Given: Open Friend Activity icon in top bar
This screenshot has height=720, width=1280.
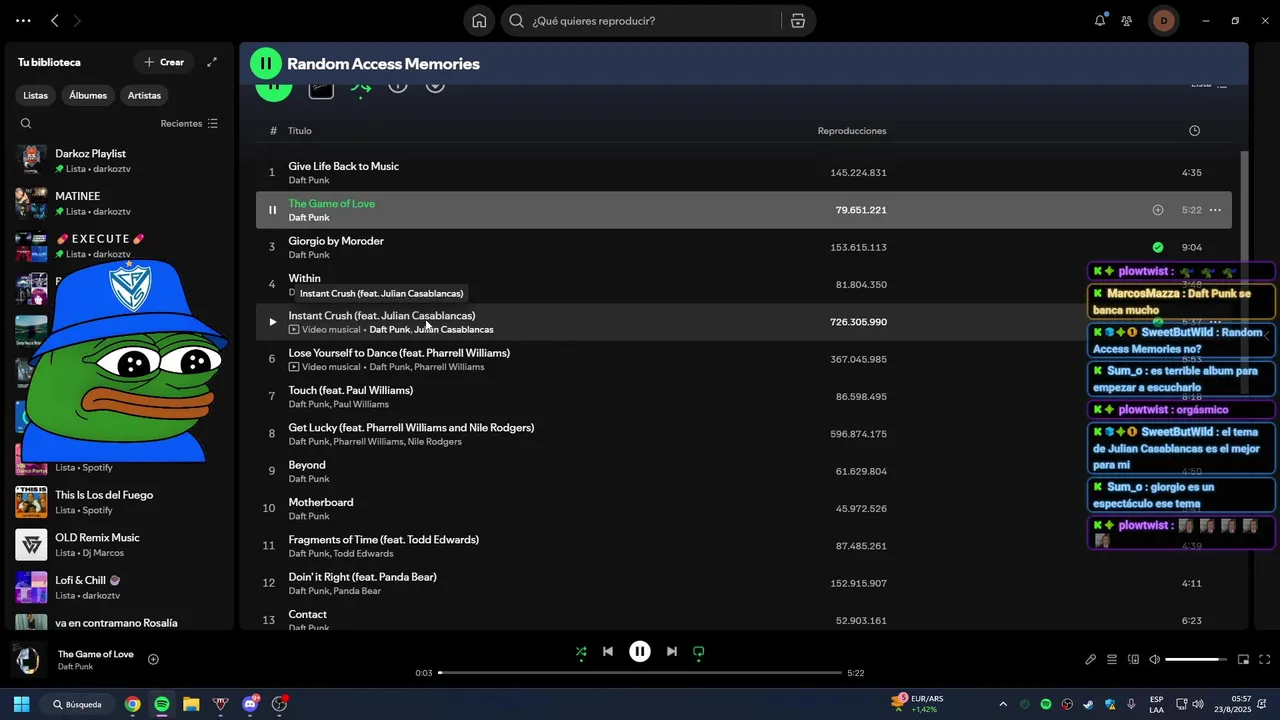Looking at the screenshot, I should point(1127,20).
